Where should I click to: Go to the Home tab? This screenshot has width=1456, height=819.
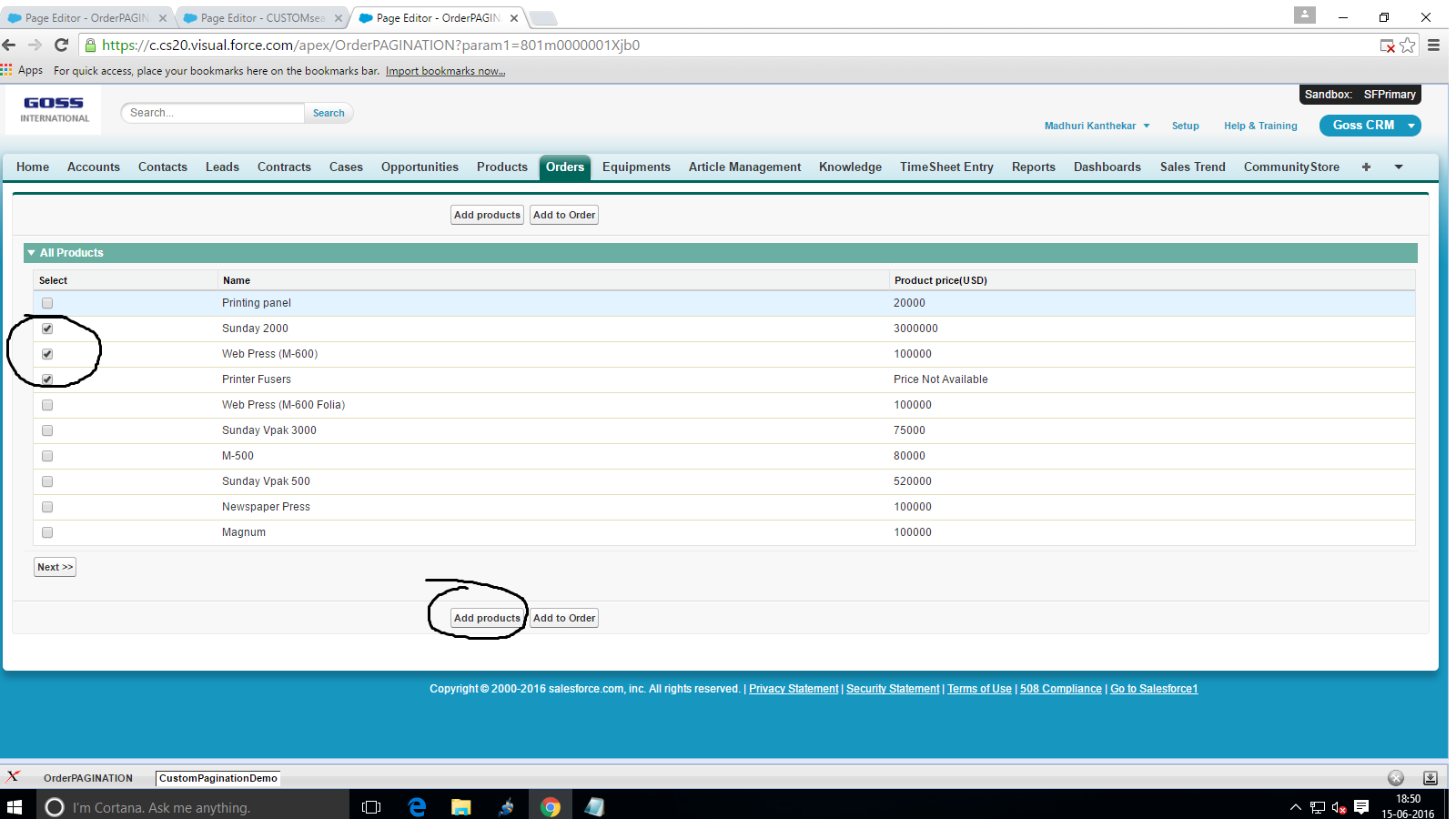(33, 167)
